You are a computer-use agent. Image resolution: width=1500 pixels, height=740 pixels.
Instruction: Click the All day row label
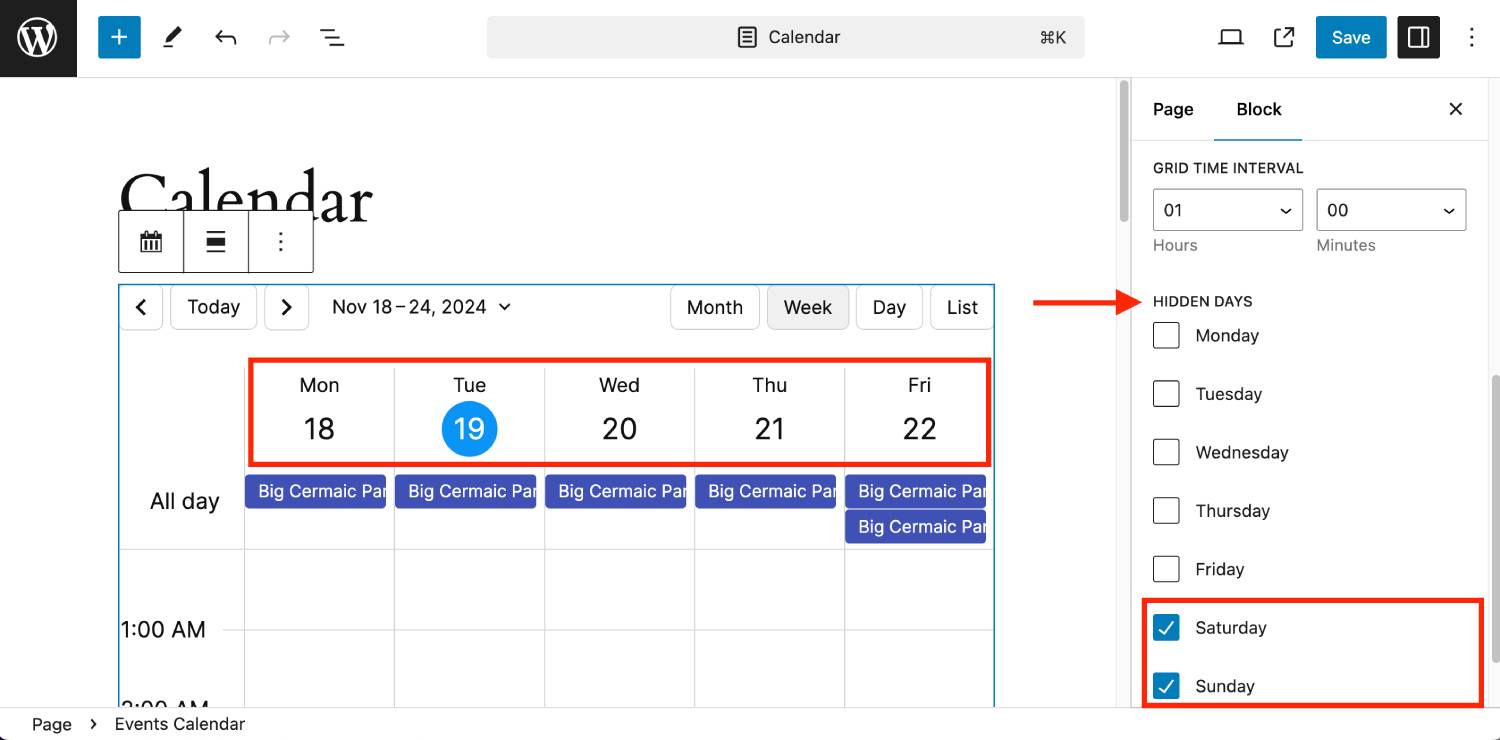click(x=185, y=501)
